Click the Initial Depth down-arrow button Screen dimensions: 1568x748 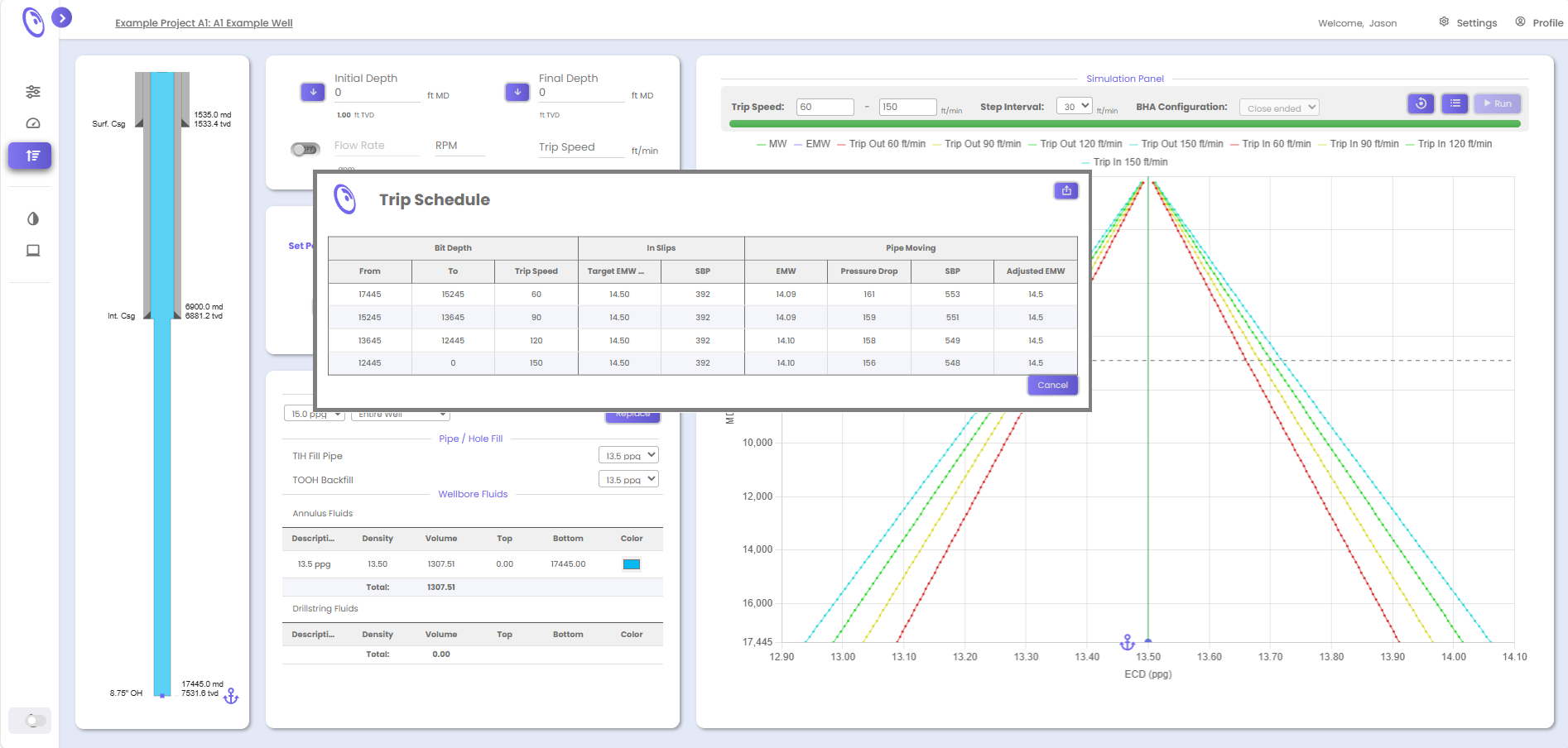click(x=313, y=92)
